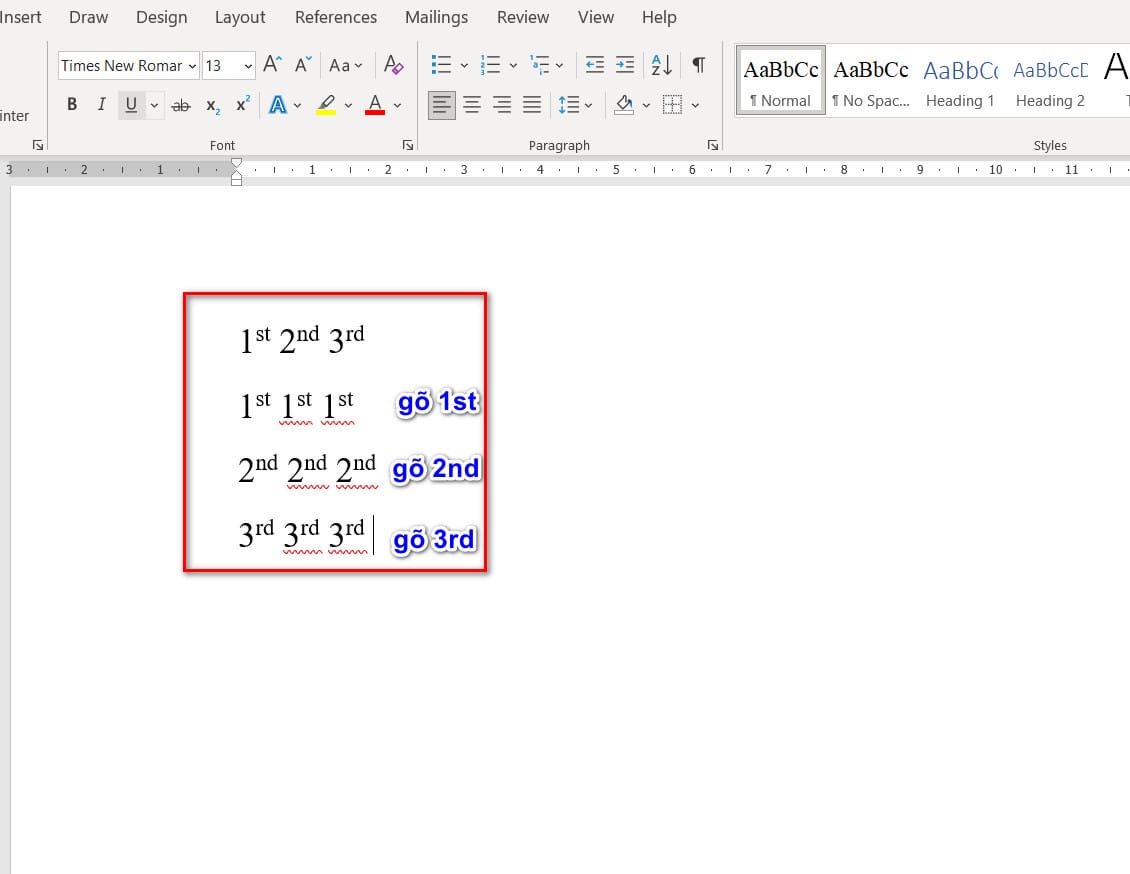Switch to the Layout tab
This screenshot has height=874, width=1130.
click(240, 17)
